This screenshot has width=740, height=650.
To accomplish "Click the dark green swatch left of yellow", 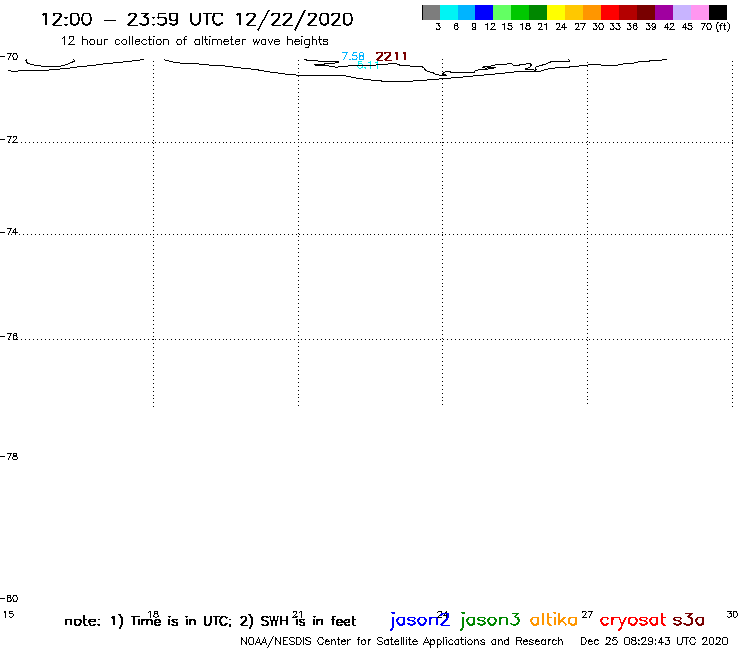I will [x=538, y=12].
